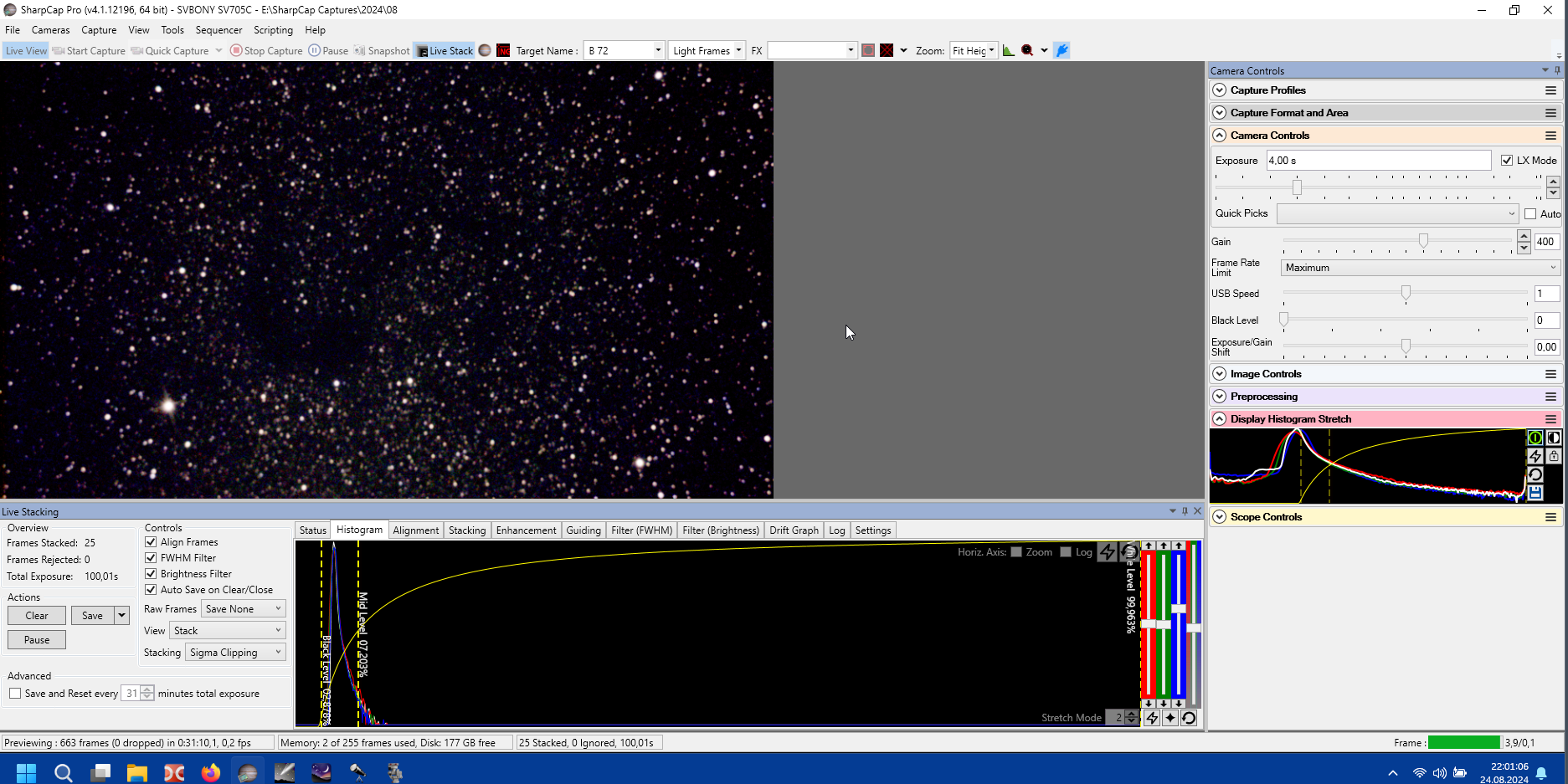Enable the Auto exposure checkbox
Viewport: 1568px width, 784px height.
(x=1530, y=214)
